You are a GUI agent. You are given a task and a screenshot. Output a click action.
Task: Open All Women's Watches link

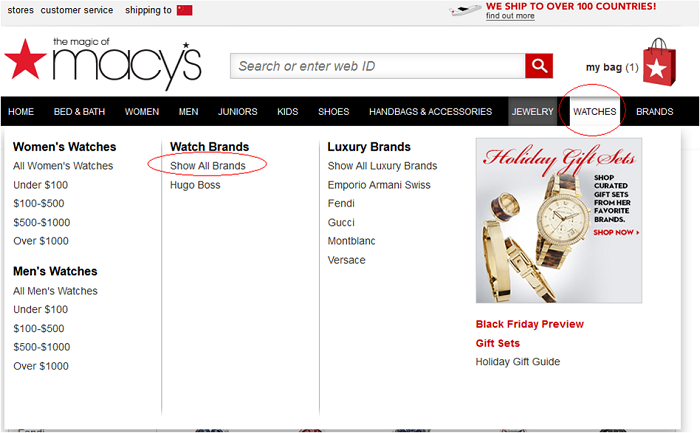[x=63, y=166]
